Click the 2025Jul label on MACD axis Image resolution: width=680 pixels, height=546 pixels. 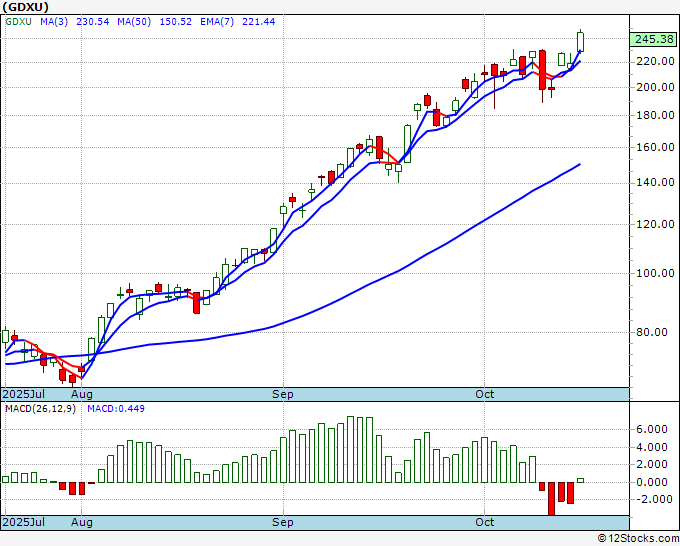click(x=23, y=522)
